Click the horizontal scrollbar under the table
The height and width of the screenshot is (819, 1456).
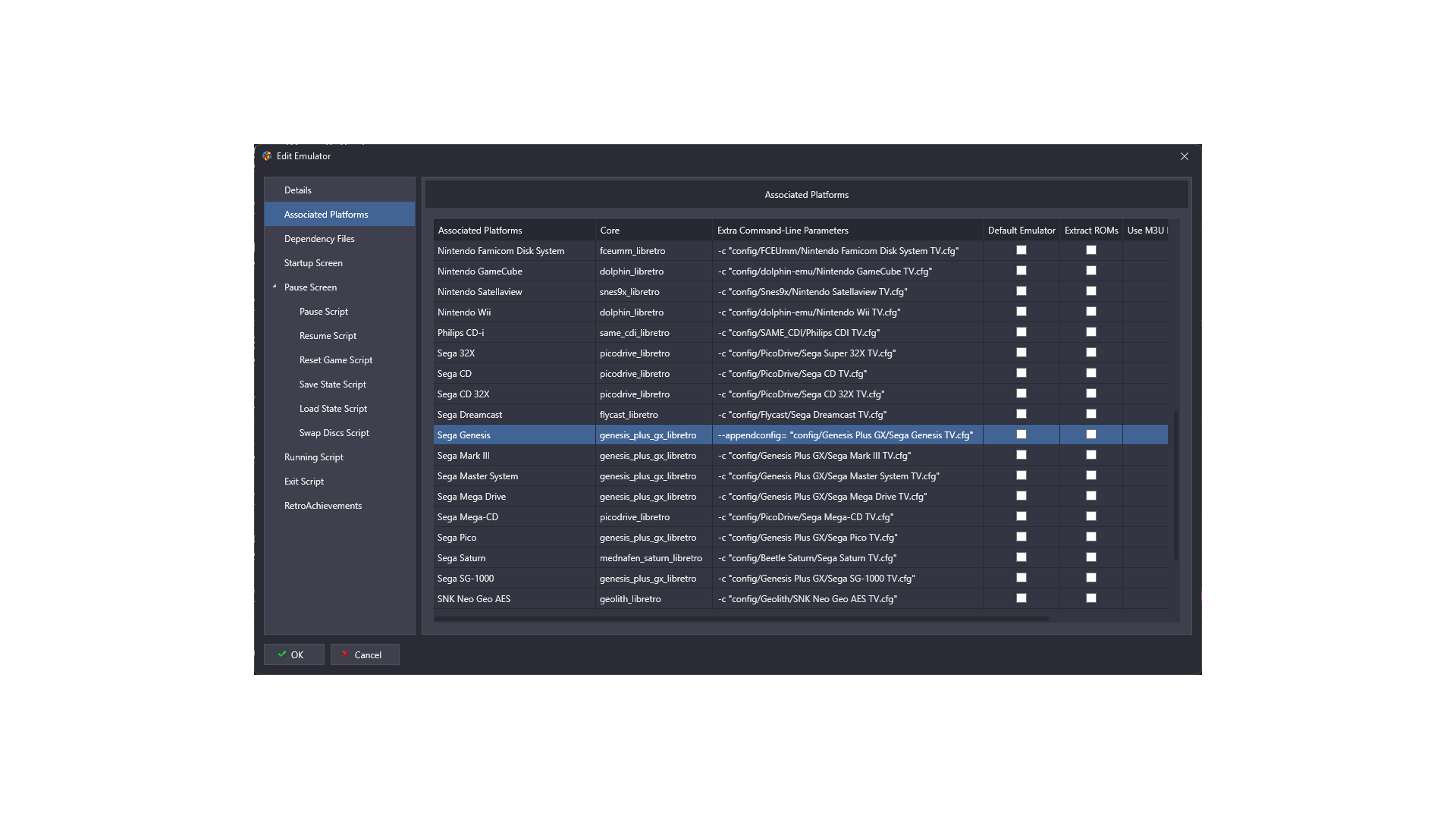741,619
